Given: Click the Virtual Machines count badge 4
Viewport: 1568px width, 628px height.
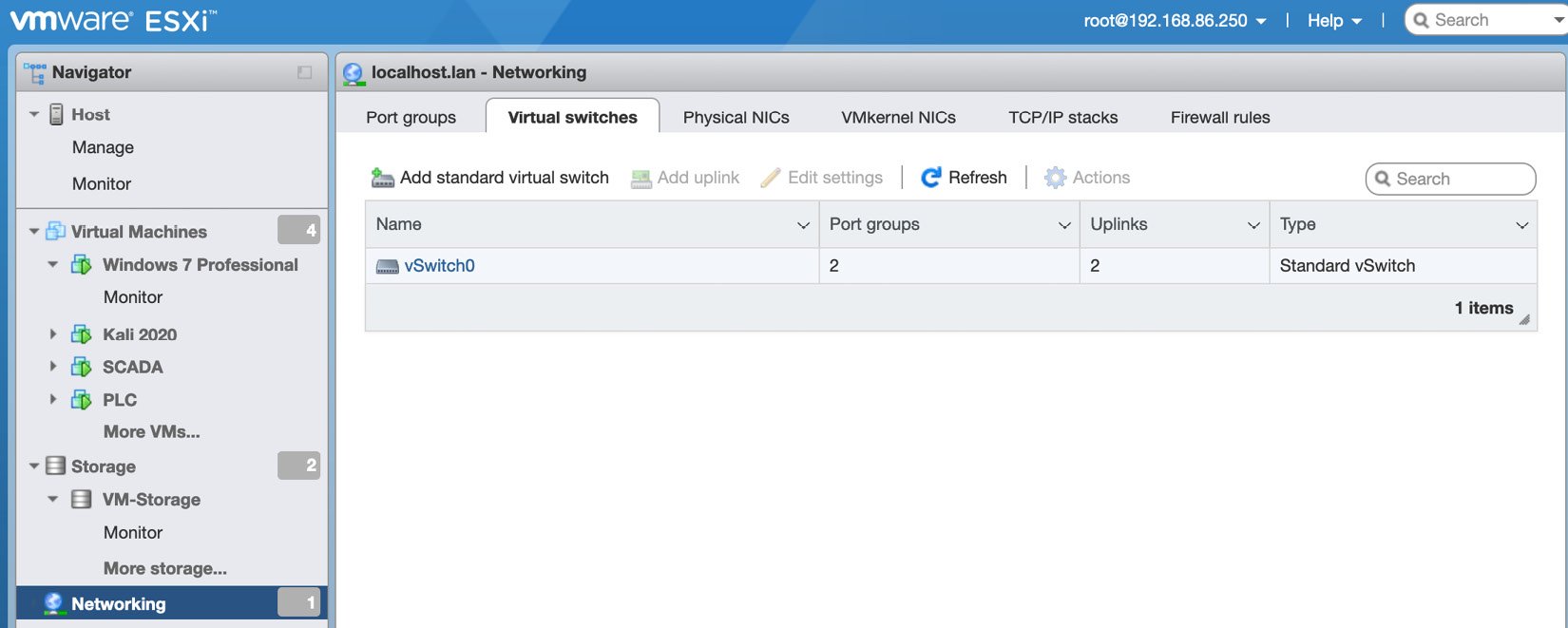Looking at the screenshot, I should (x=298, y=230).
